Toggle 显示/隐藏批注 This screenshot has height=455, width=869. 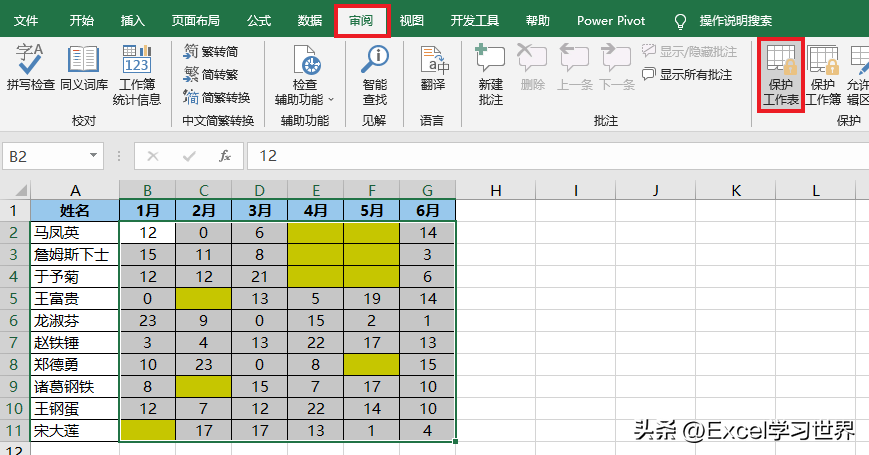tap(689, 52)
